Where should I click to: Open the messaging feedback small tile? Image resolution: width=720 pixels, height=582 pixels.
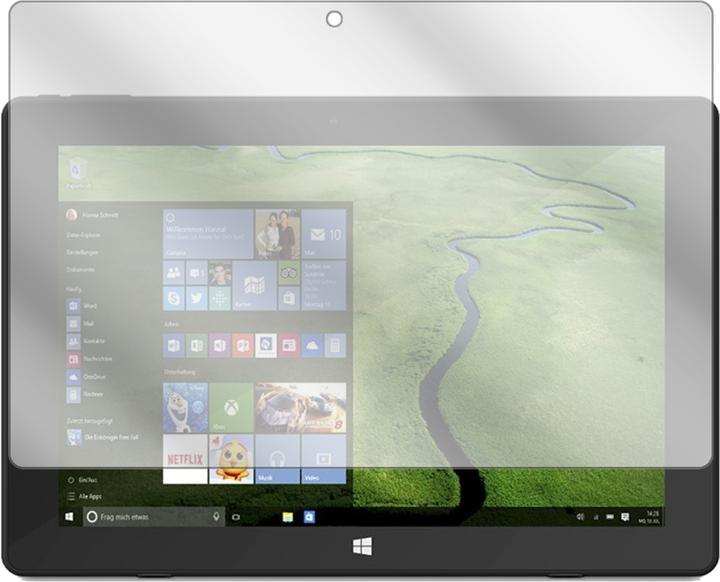pyautogui.click(x=197, y=273)
